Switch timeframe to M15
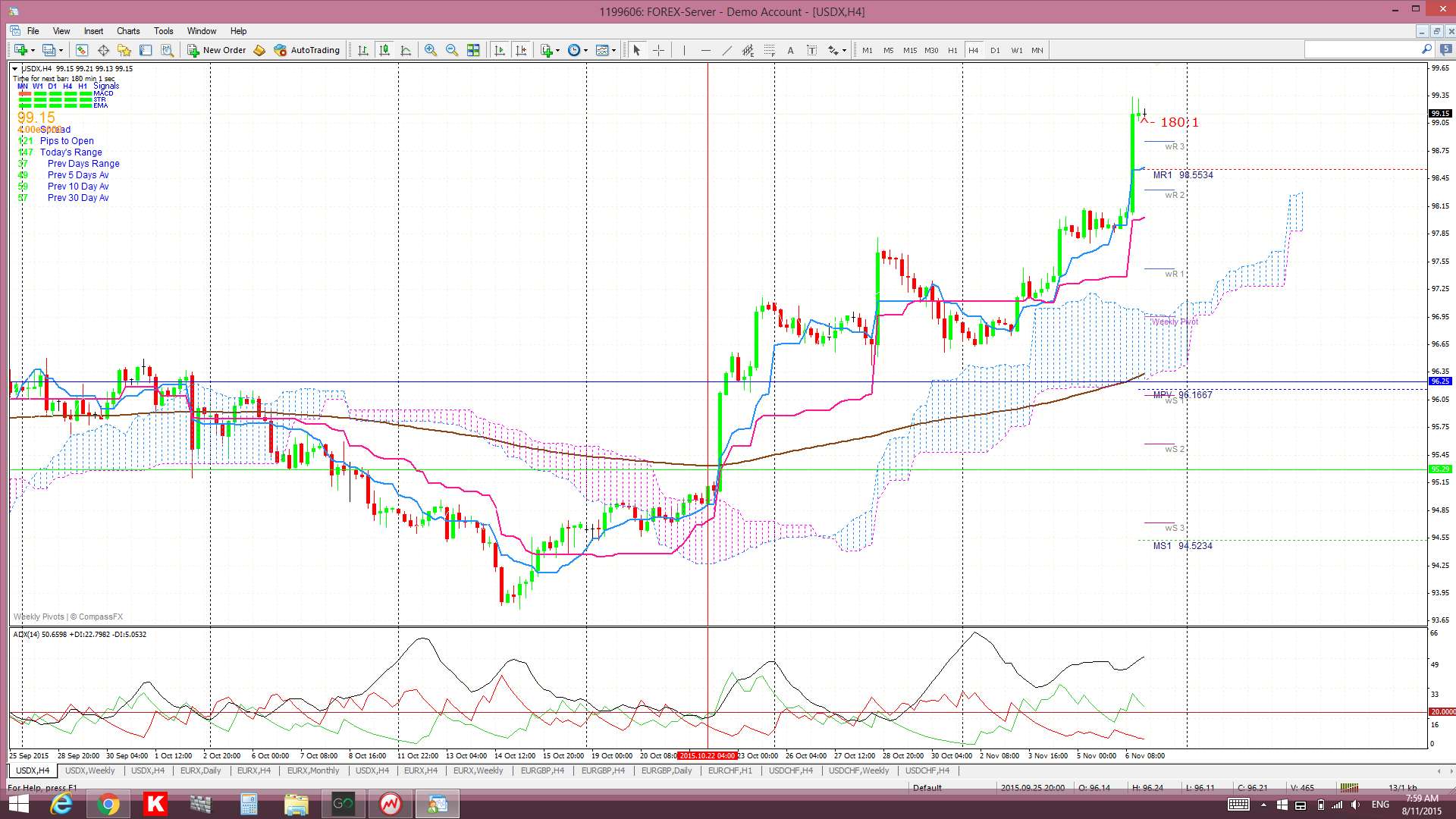 (x=910, y=50)
